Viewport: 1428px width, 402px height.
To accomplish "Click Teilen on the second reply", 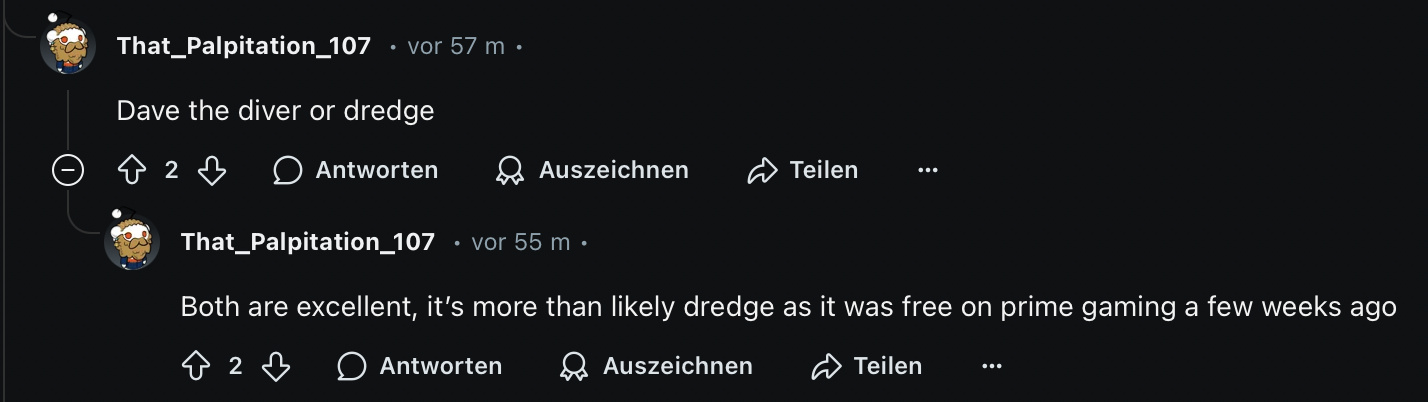I will coord(867,367).
